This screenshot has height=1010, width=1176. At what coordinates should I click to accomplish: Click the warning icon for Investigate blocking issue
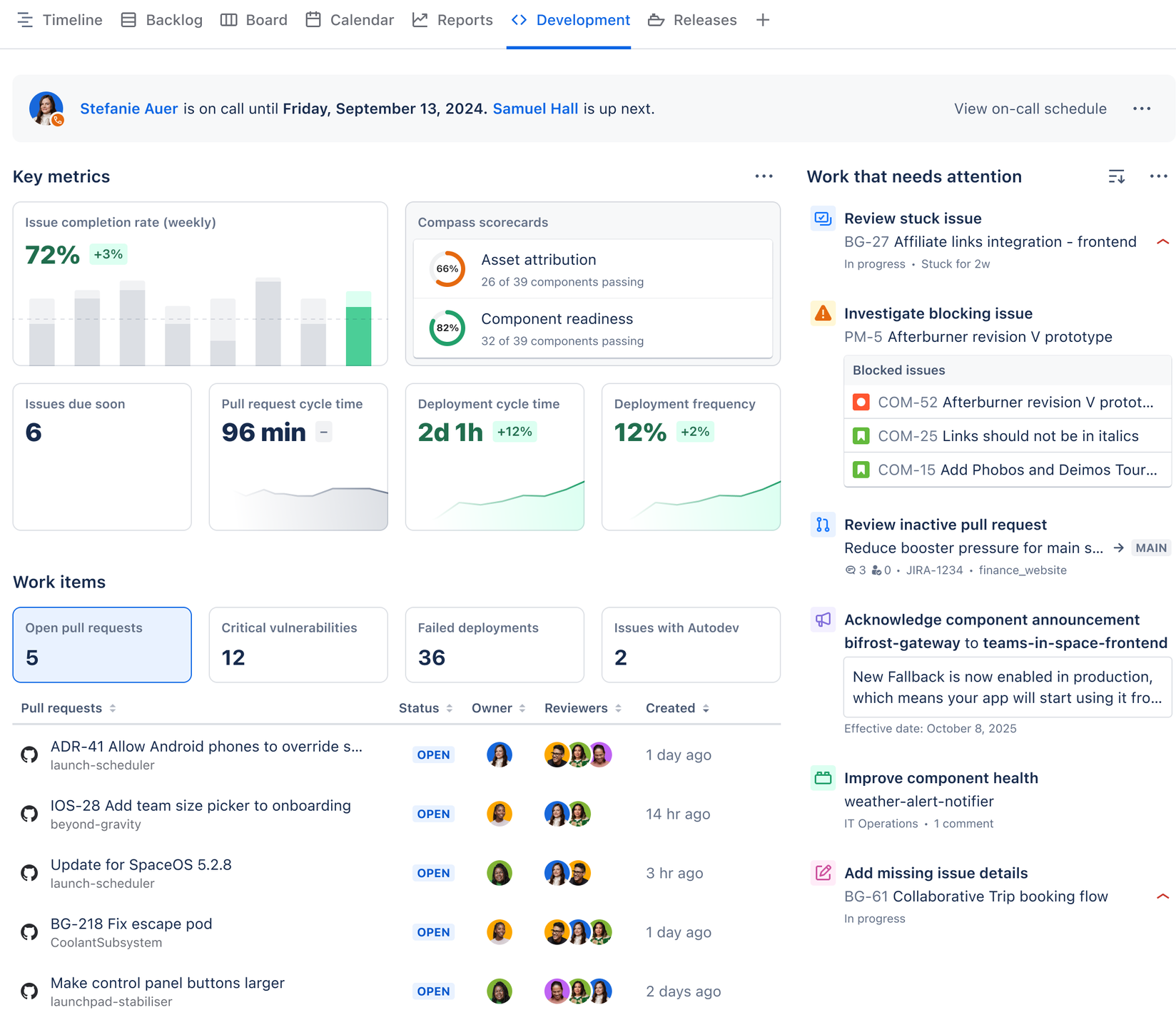[x=823, y=313]
